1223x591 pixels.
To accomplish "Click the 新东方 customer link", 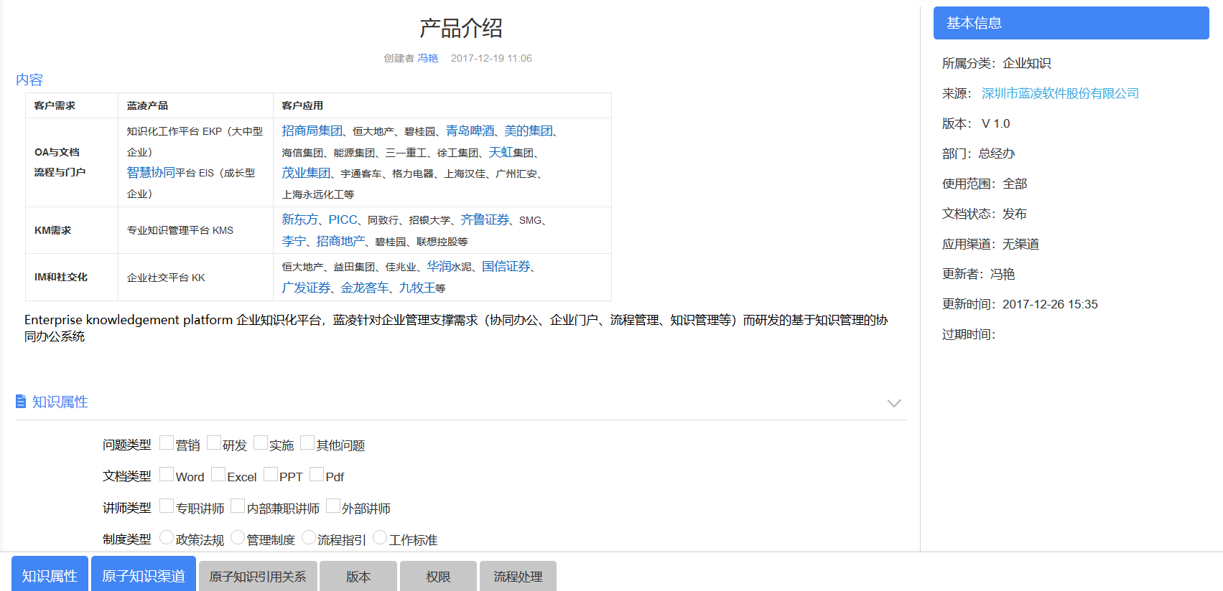I will pos(300,220).
